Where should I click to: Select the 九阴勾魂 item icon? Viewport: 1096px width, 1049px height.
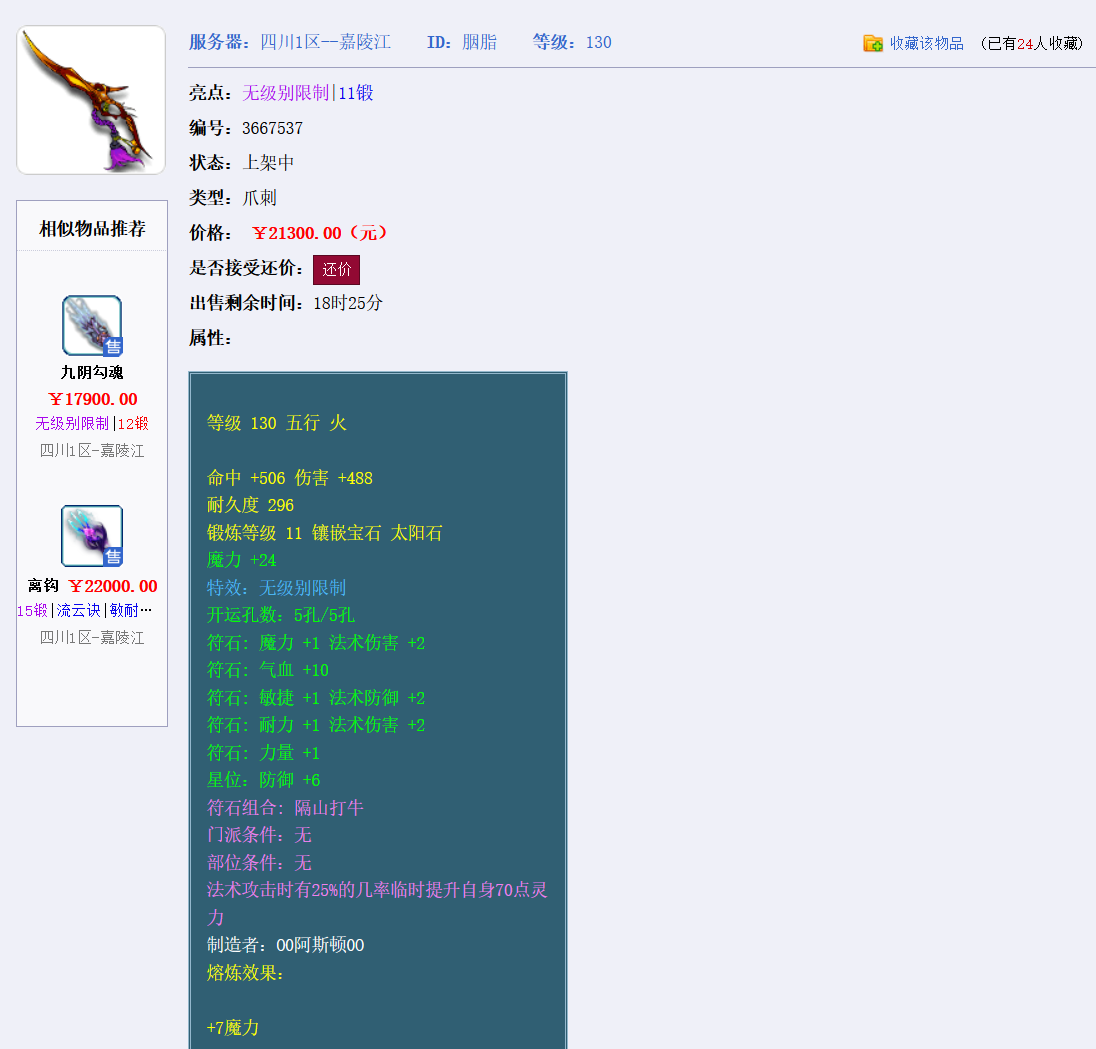pos(91,325)
